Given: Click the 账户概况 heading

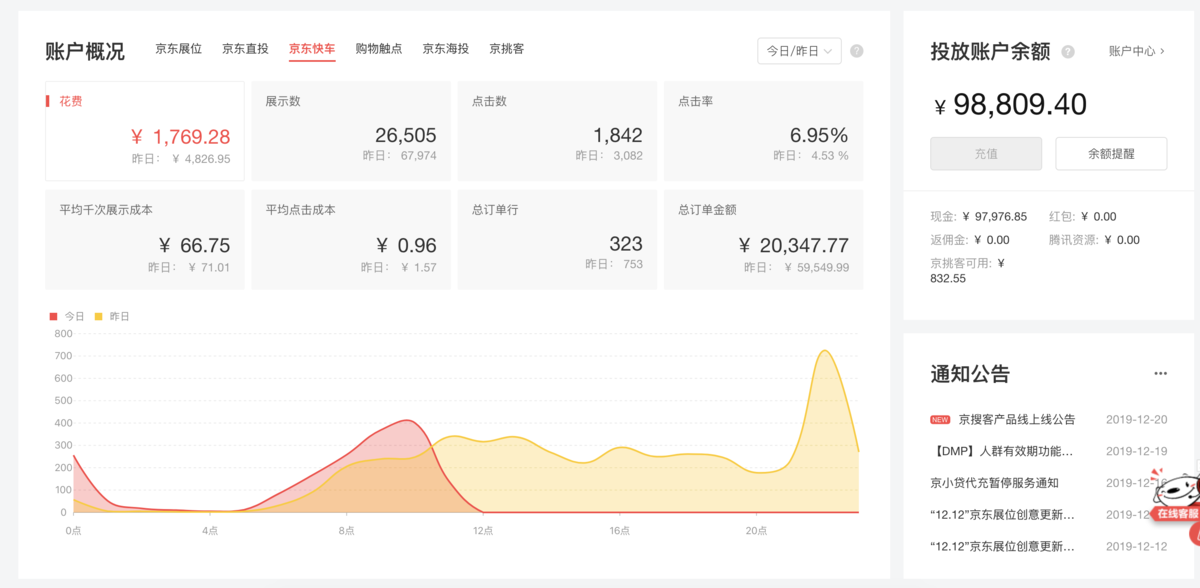Looking at the screenshot, I should [85, 51].
